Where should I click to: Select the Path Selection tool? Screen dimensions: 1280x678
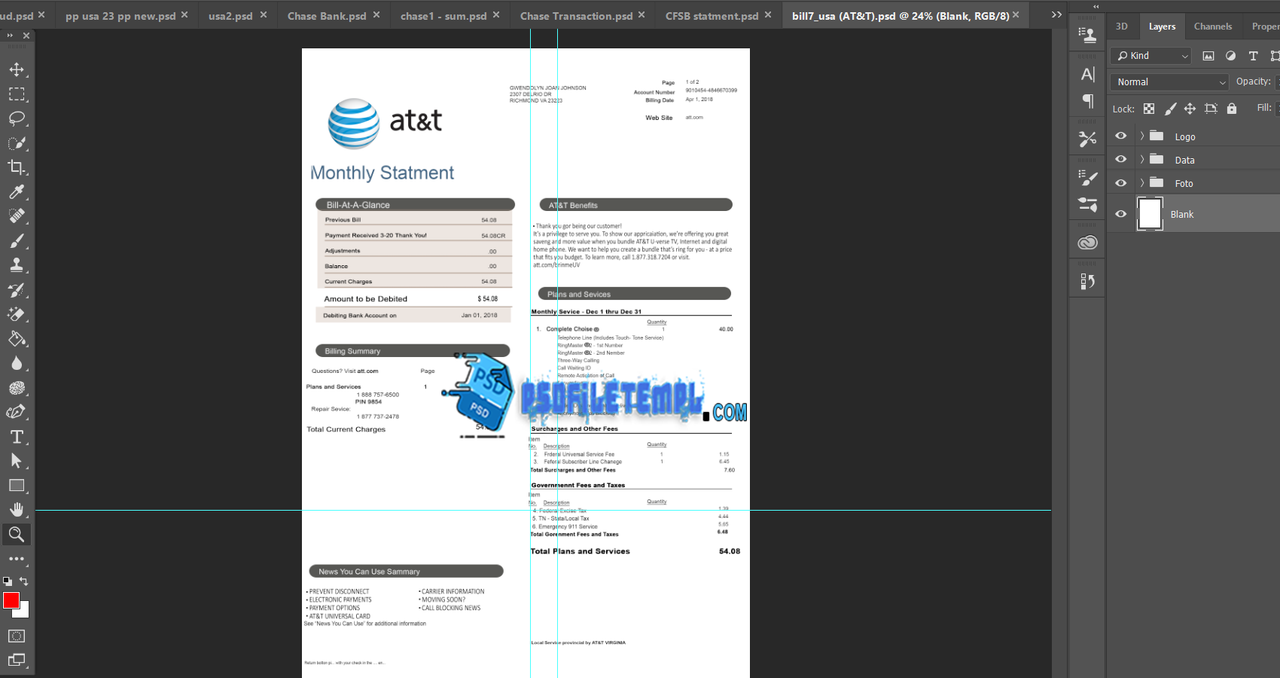coord(17,461)
